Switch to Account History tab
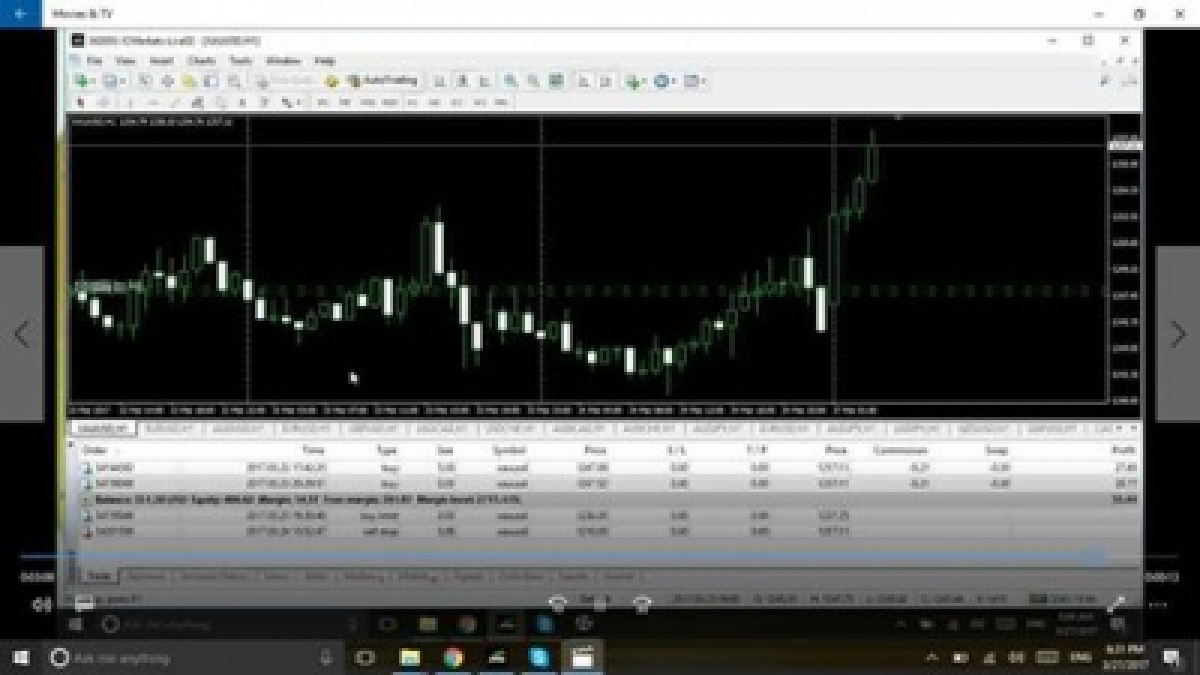The image size is (1200, 675). tap(215, 577)
